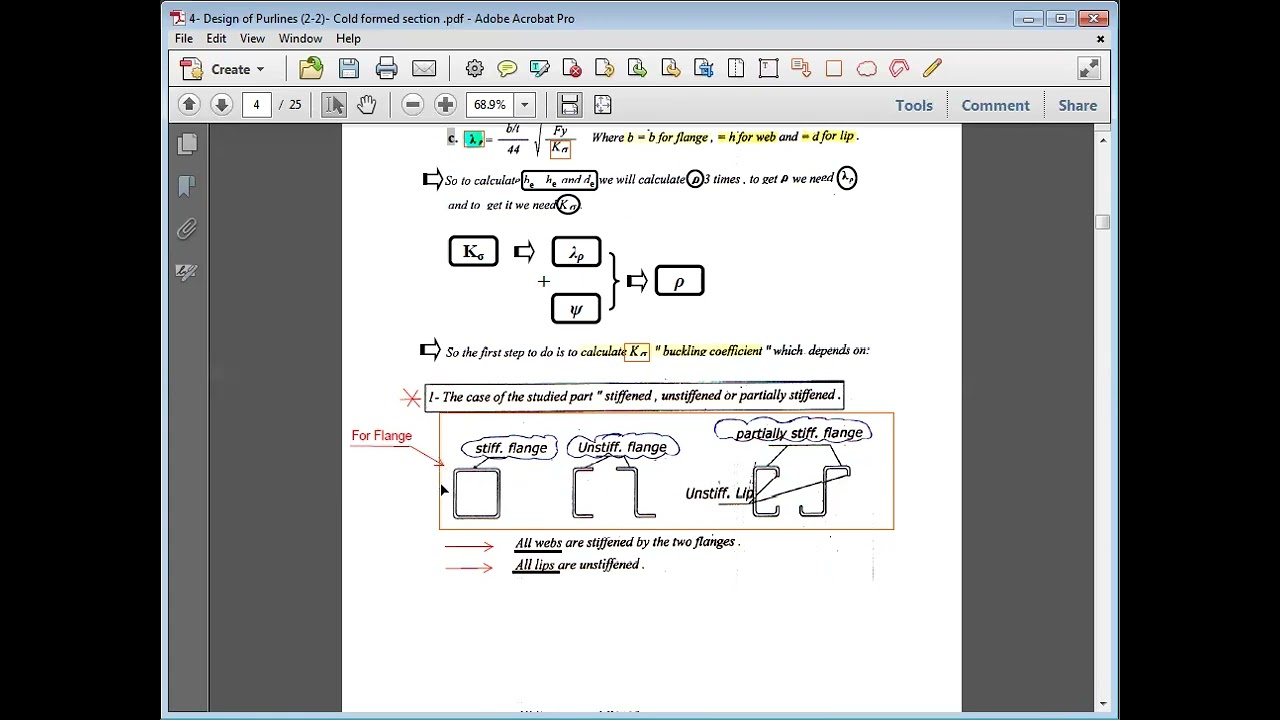Click the ψ box in flowchart
Image resolution: width=1280 pixels, height=720 pixels.
coord(576,309)
